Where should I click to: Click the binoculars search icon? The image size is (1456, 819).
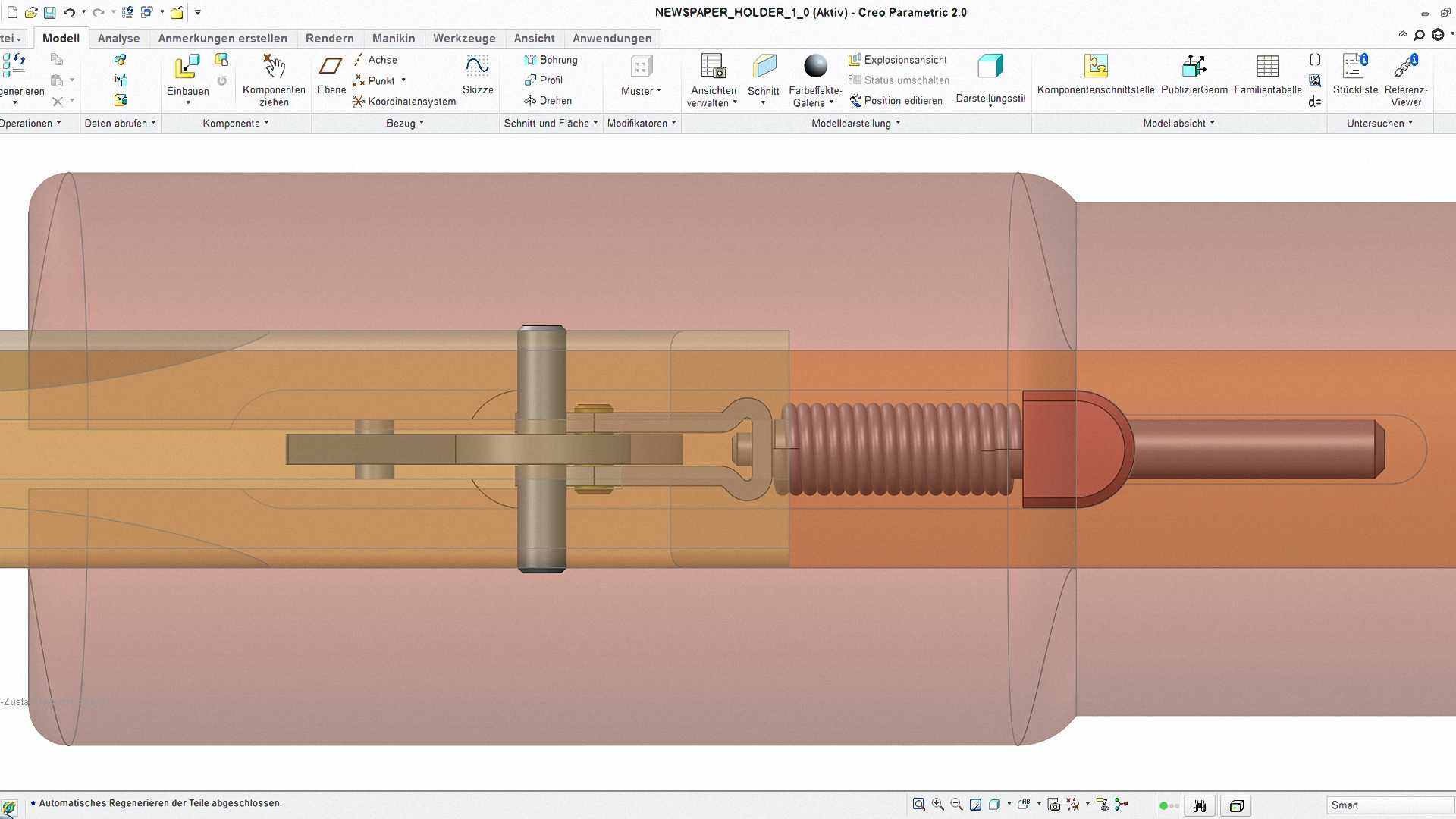[x=1200, y=805]
